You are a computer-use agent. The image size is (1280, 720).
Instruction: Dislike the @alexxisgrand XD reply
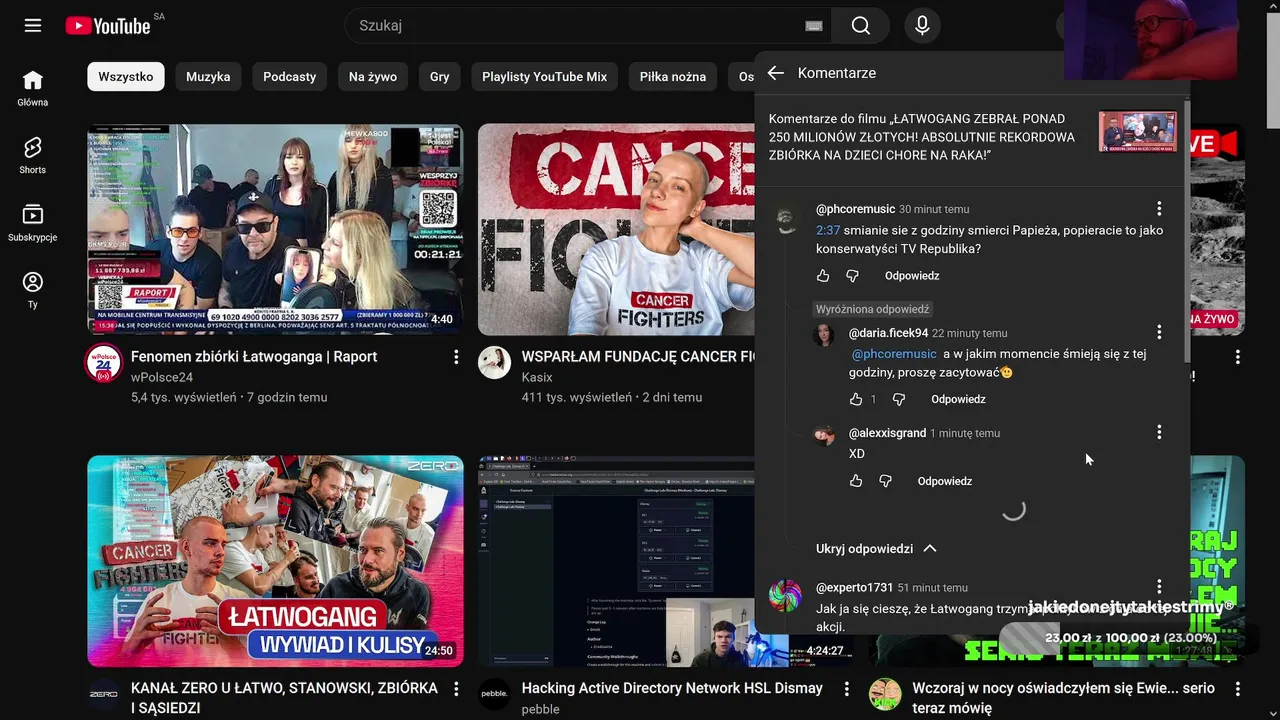tap(885, 481)
